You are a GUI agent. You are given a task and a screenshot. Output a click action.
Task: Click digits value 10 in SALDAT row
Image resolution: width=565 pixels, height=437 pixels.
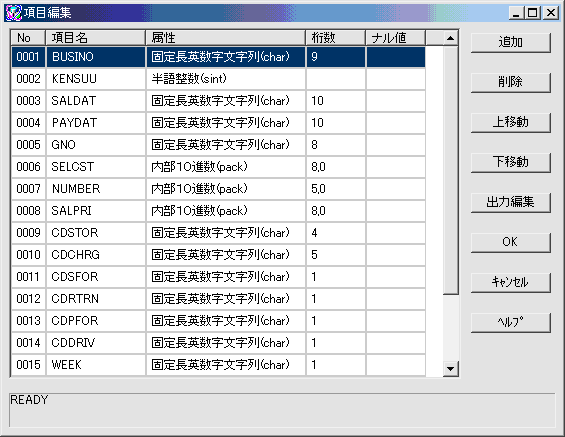336,101
